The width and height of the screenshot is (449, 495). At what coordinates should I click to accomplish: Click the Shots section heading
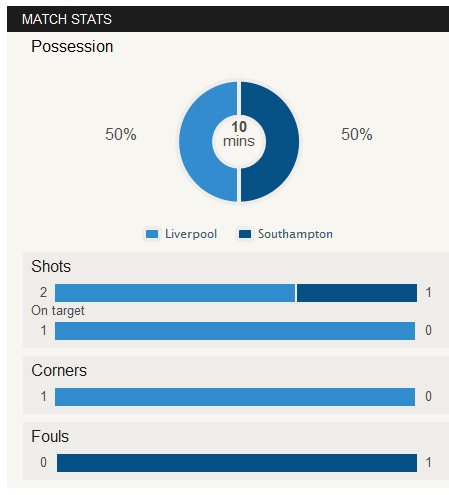51,267
